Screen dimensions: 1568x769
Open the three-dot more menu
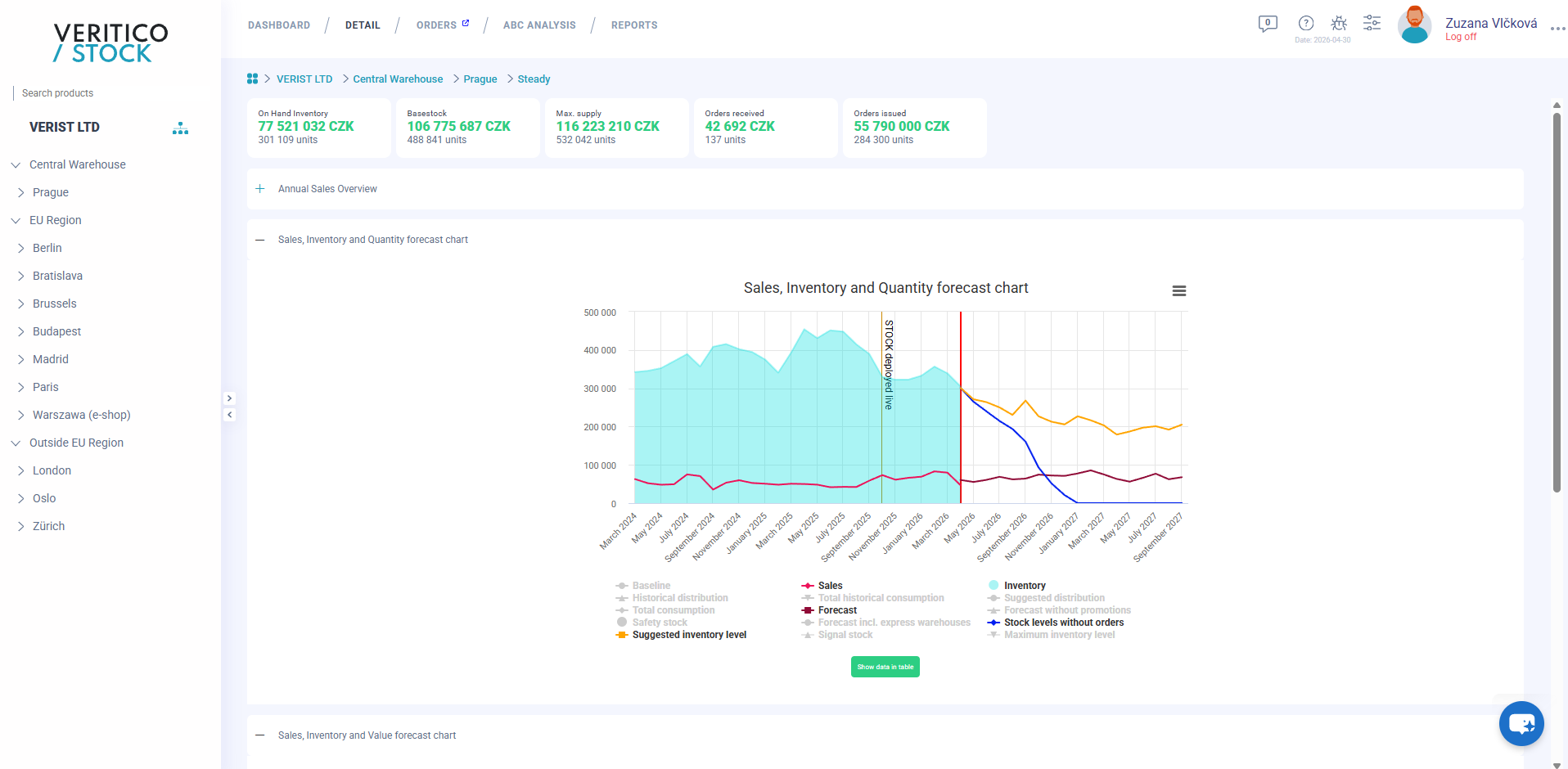tap(1557, 28)
